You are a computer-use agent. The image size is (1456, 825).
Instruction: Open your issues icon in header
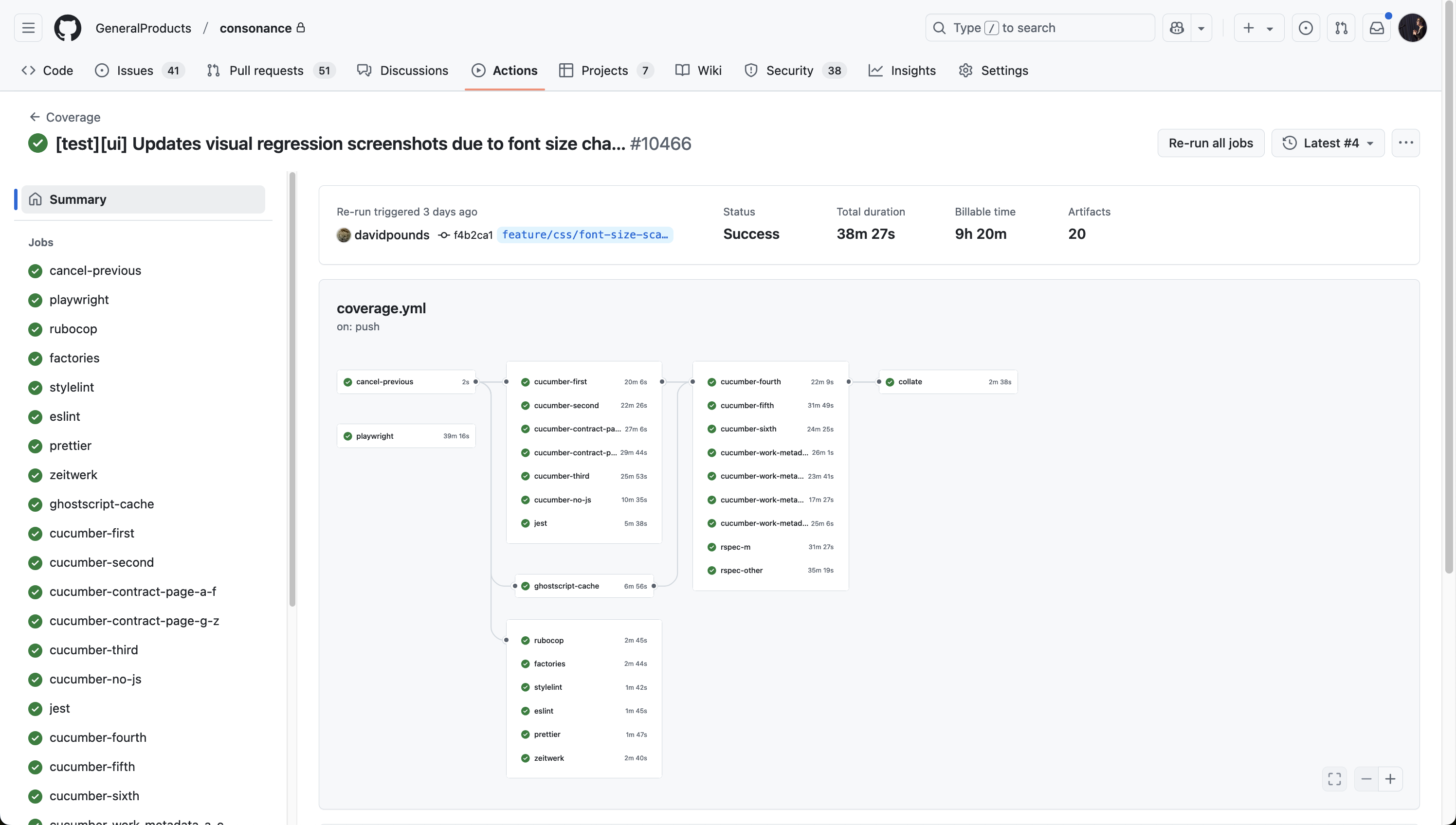[1305, 28]
